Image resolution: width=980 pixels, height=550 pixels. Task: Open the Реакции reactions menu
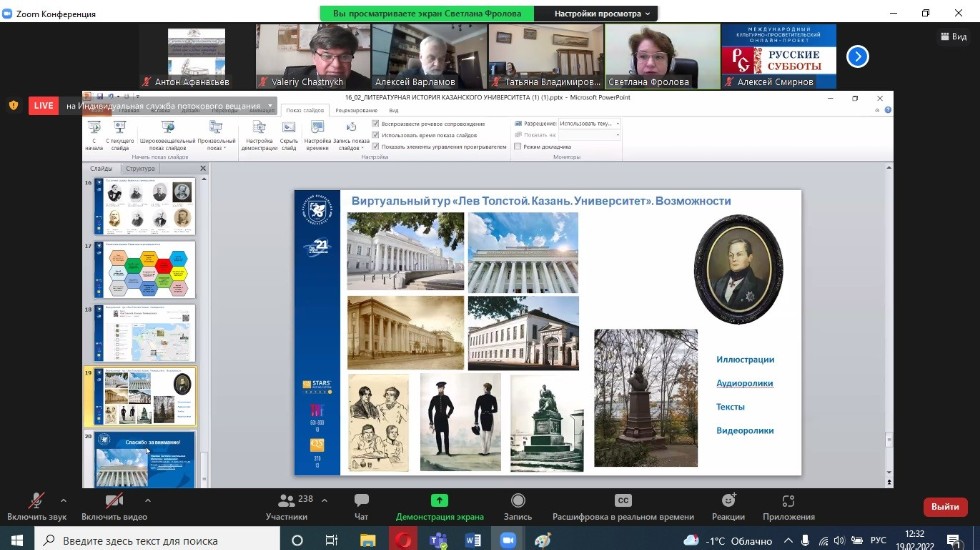pyautogui.click(x=728, y=502)
